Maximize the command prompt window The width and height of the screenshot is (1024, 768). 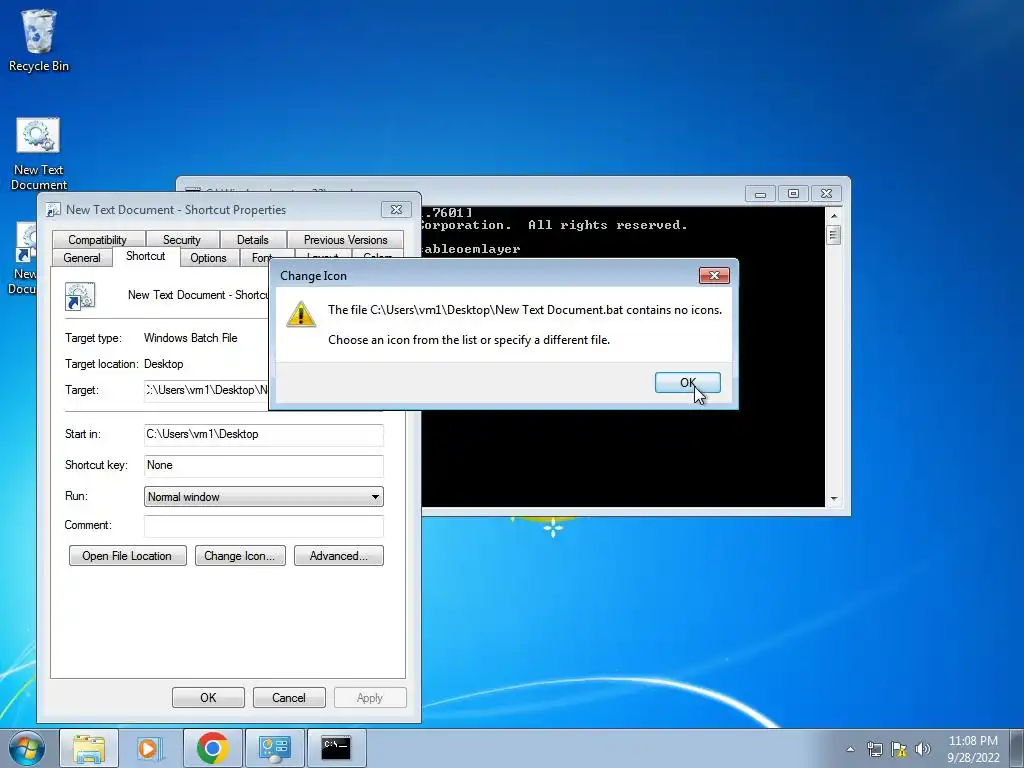(x=793, y=194)
